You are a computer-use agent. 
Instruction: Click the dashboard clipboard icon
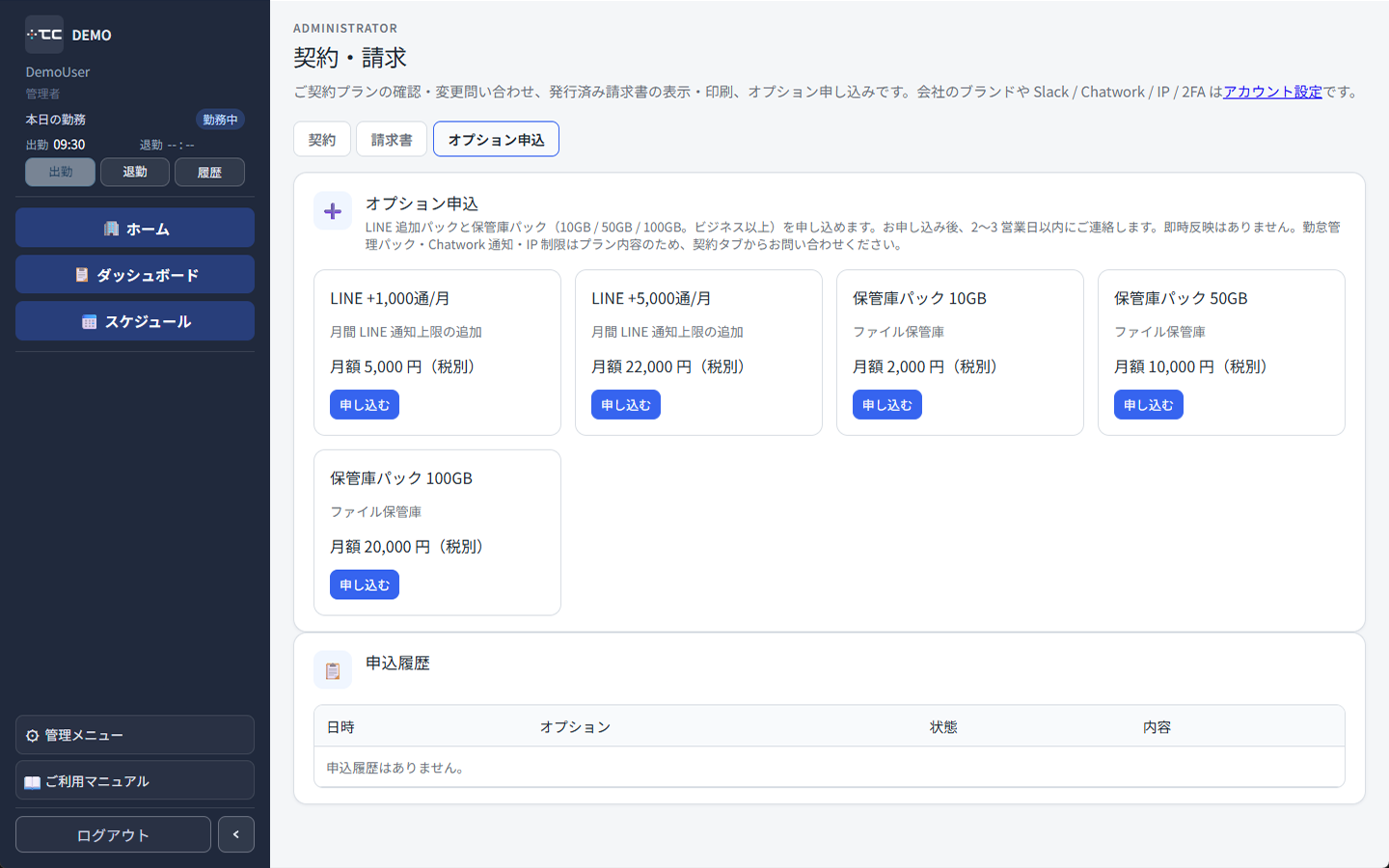pyautogui.click(x=82, y=275)
